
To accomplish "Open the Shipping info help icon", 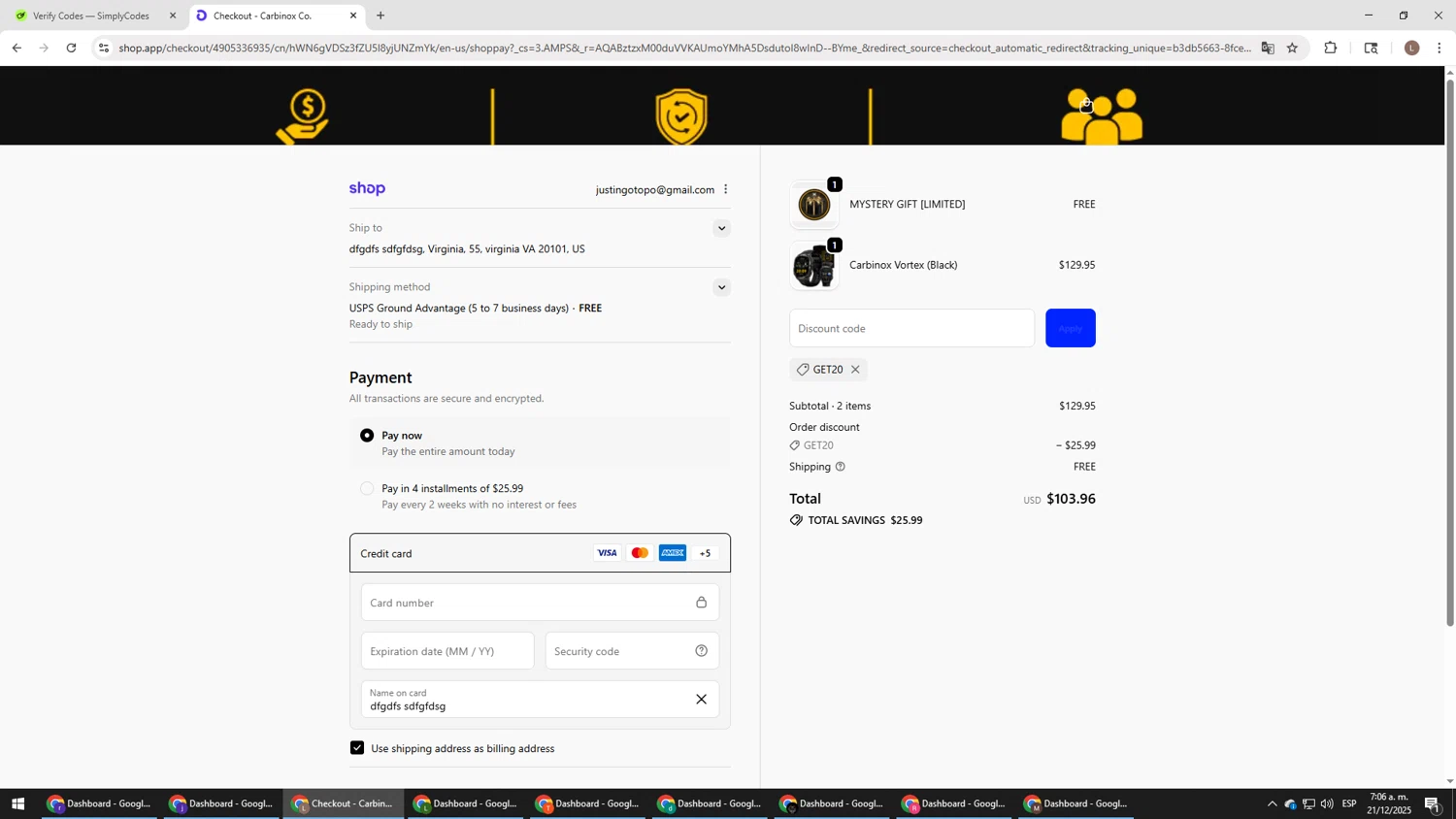I will pyautogui.click(x=841, y=467).
